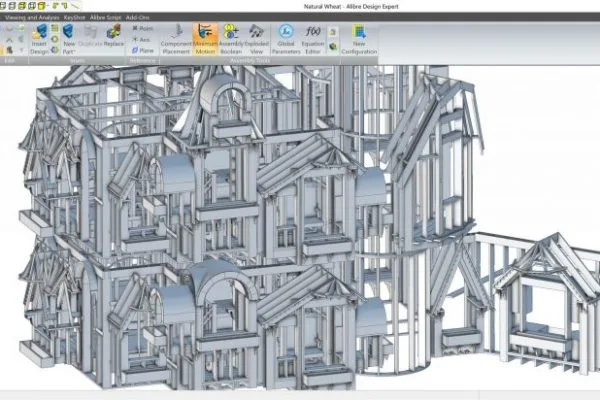Screen dimensions: 600x400
Task: Insert a reference Axis
Action: 141,39
